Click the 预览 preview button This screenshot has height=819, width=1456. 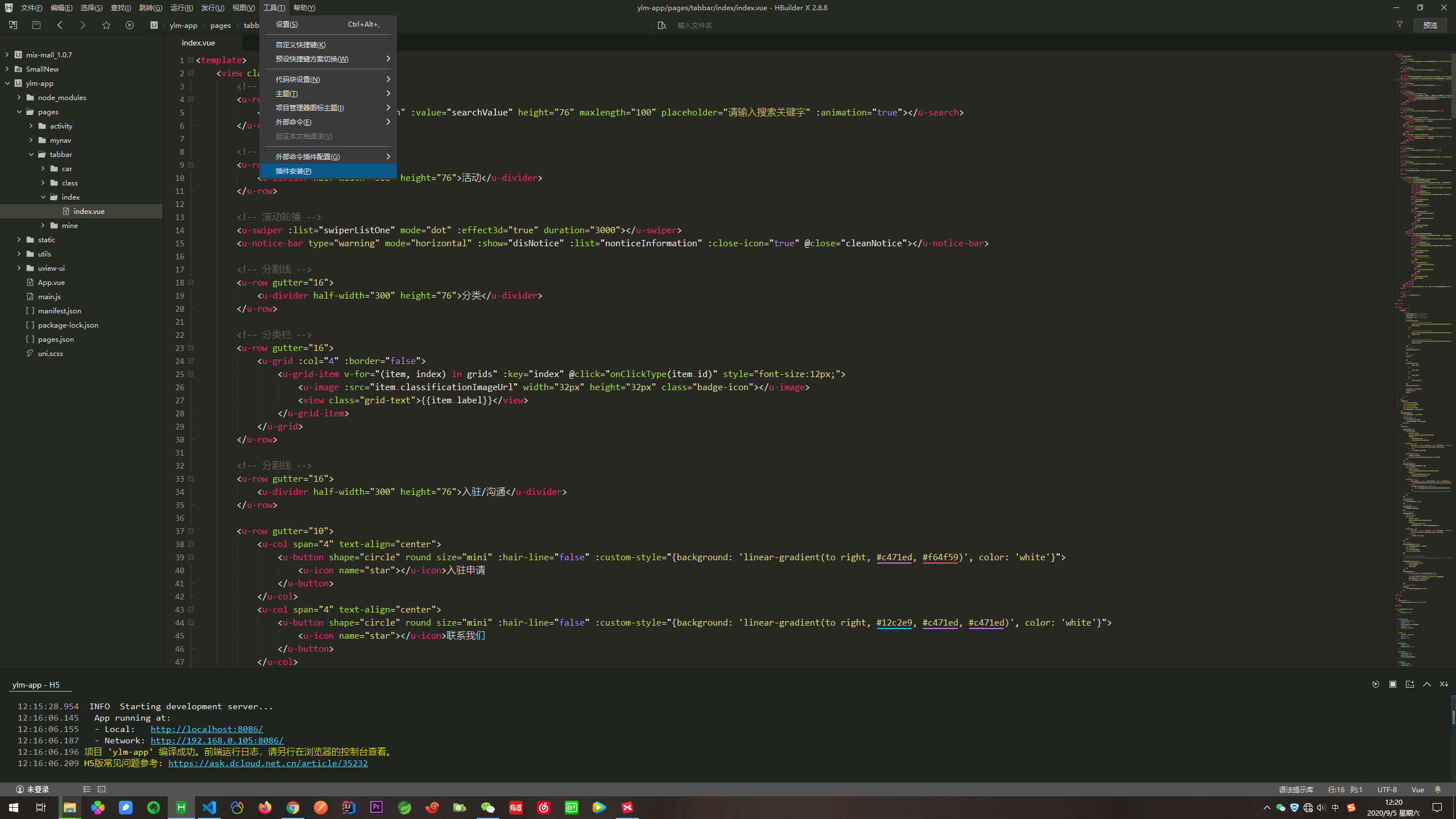1430,25
